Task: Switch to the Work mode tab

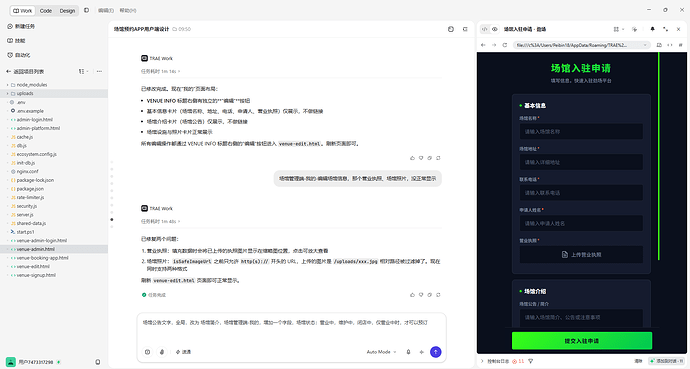Action: (x=22, y=11)
